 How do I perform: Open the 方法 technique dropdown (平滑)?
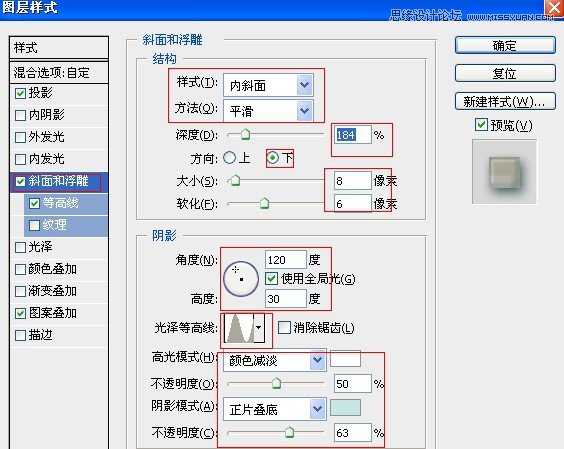(268, 111)
